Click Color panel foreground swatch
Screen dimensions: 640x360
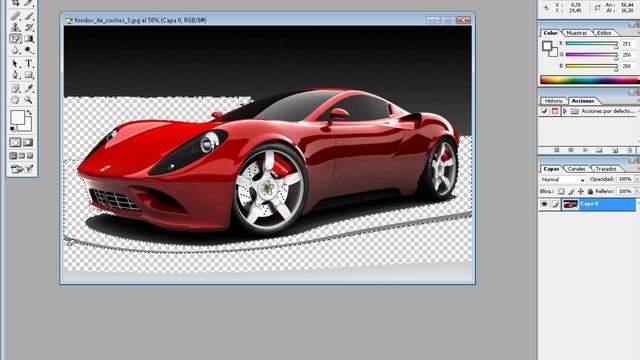tap(547, 45)
